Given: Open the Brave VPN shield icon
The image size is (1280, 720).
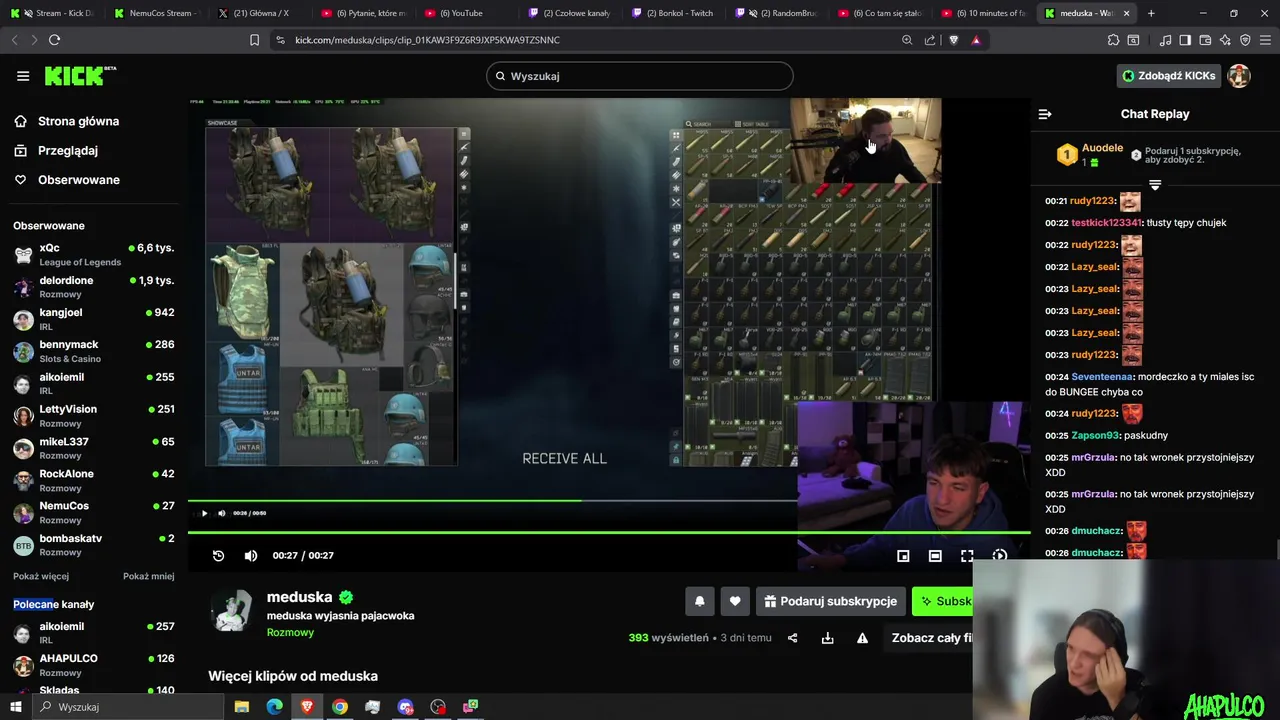Looking at the screenshot, I should click(1245, 40).
